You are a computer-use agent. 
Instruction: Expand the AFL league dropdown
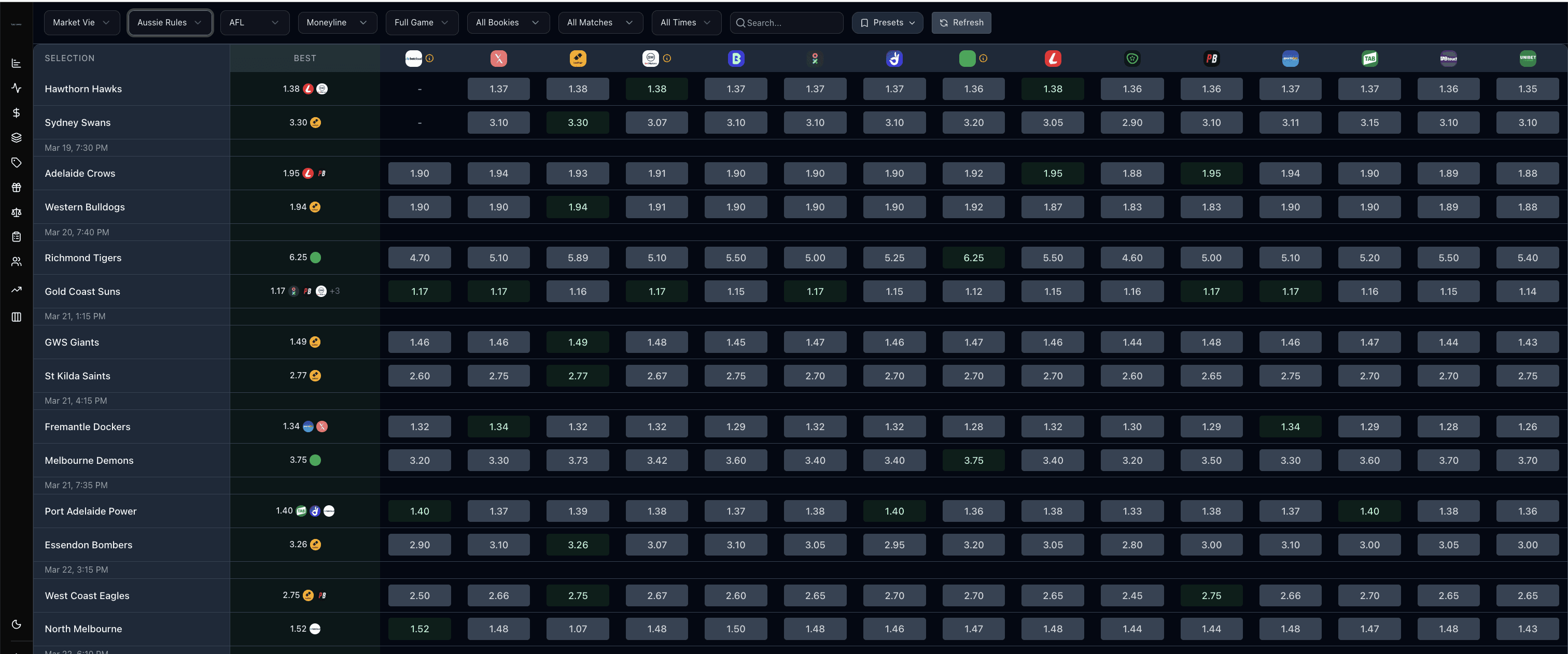tap(254, 22)
